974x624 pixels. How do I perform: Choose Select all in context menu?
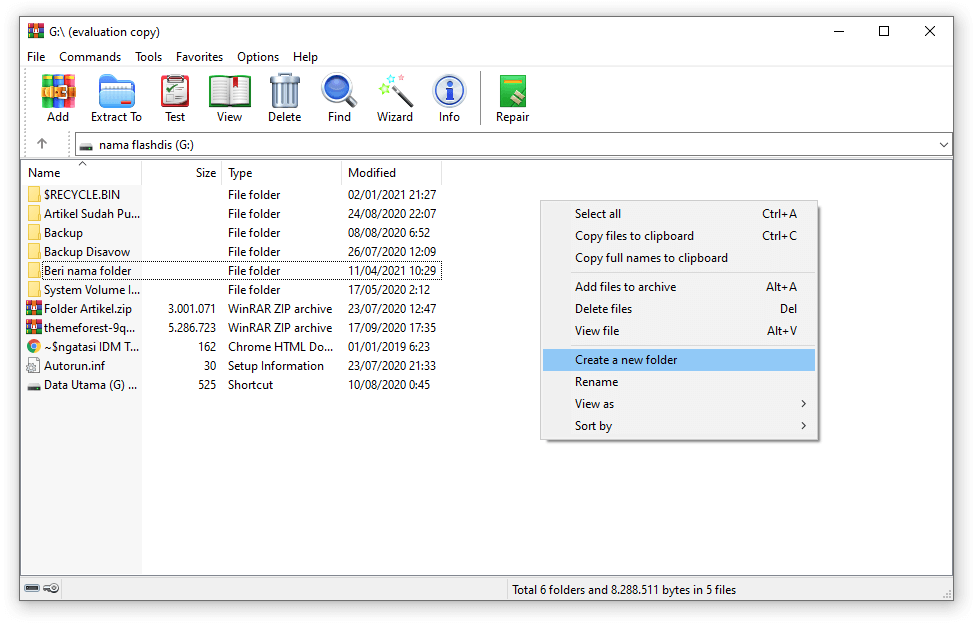click(x=678, y=214)
